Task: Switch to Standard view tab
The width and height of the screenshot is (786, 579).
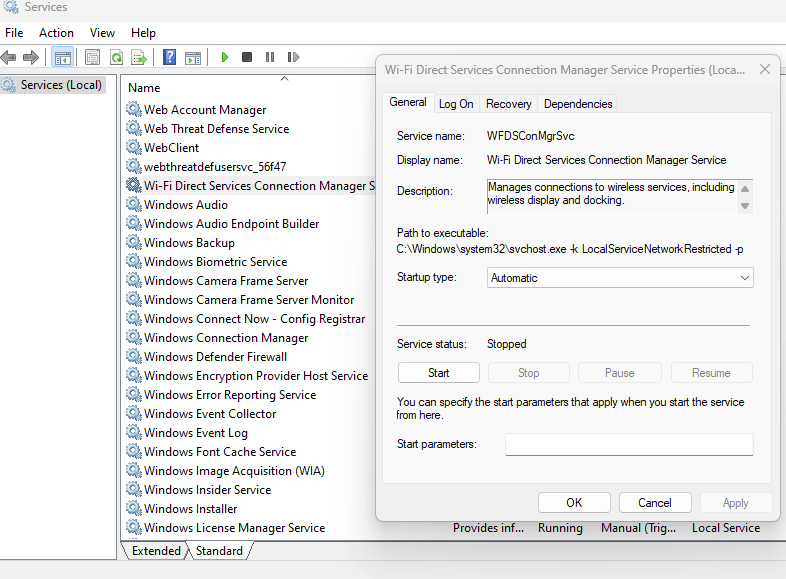Action: pos(219,550)
